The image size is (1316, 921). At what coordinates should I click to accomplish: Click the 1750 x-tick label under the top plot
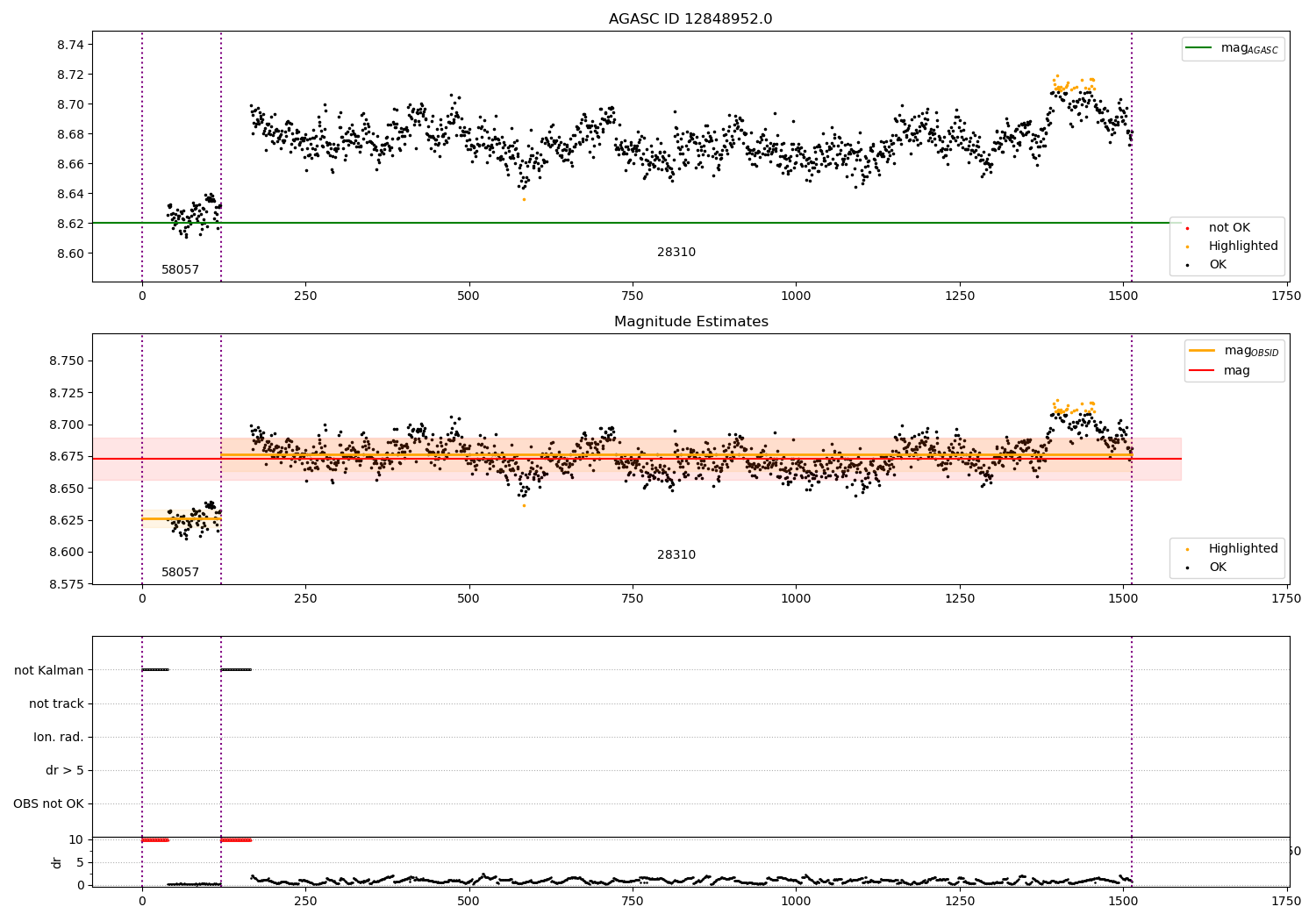click(1286, 296)
